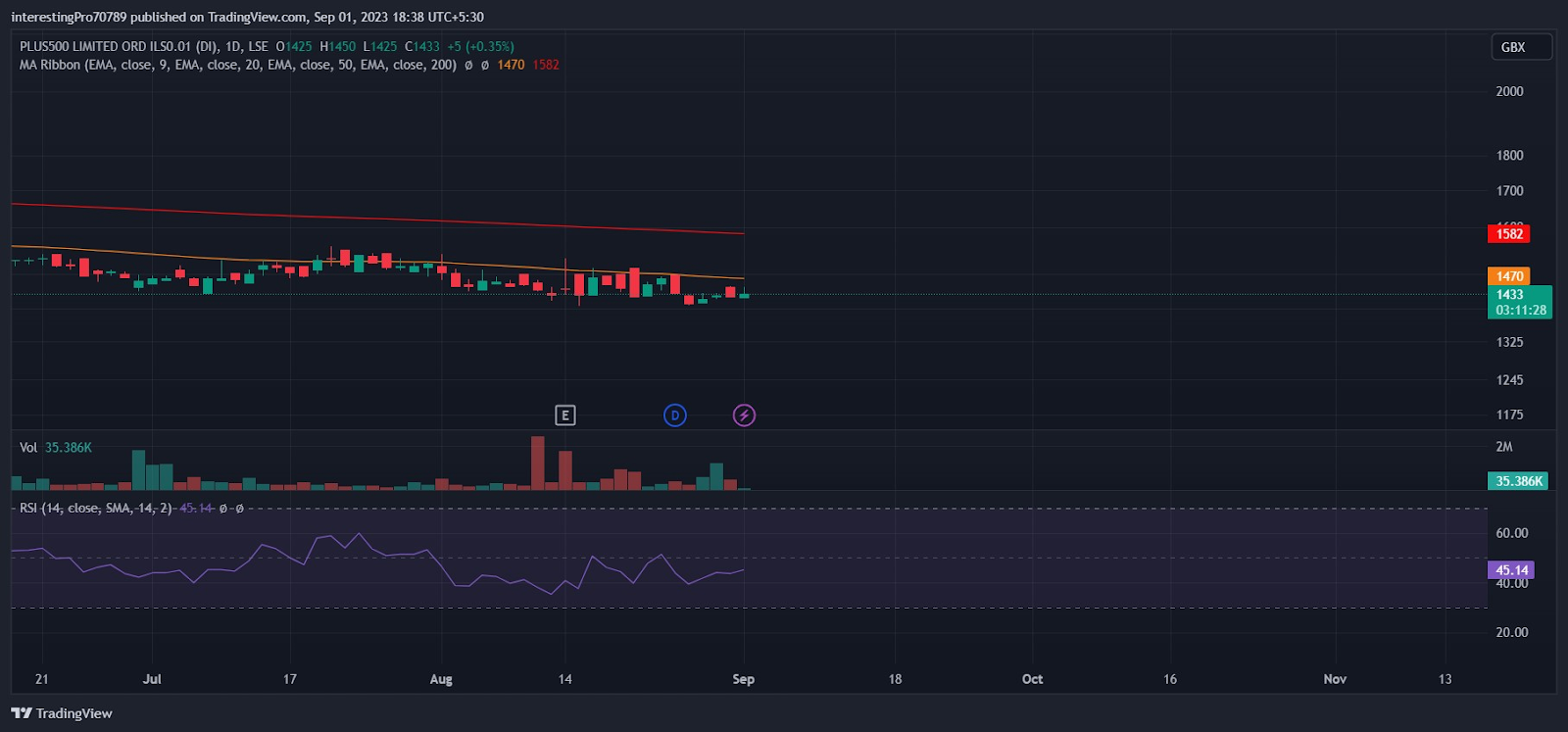
Task: Click the 60.00 RSI scale label
Action: [x=1511, y=533]
